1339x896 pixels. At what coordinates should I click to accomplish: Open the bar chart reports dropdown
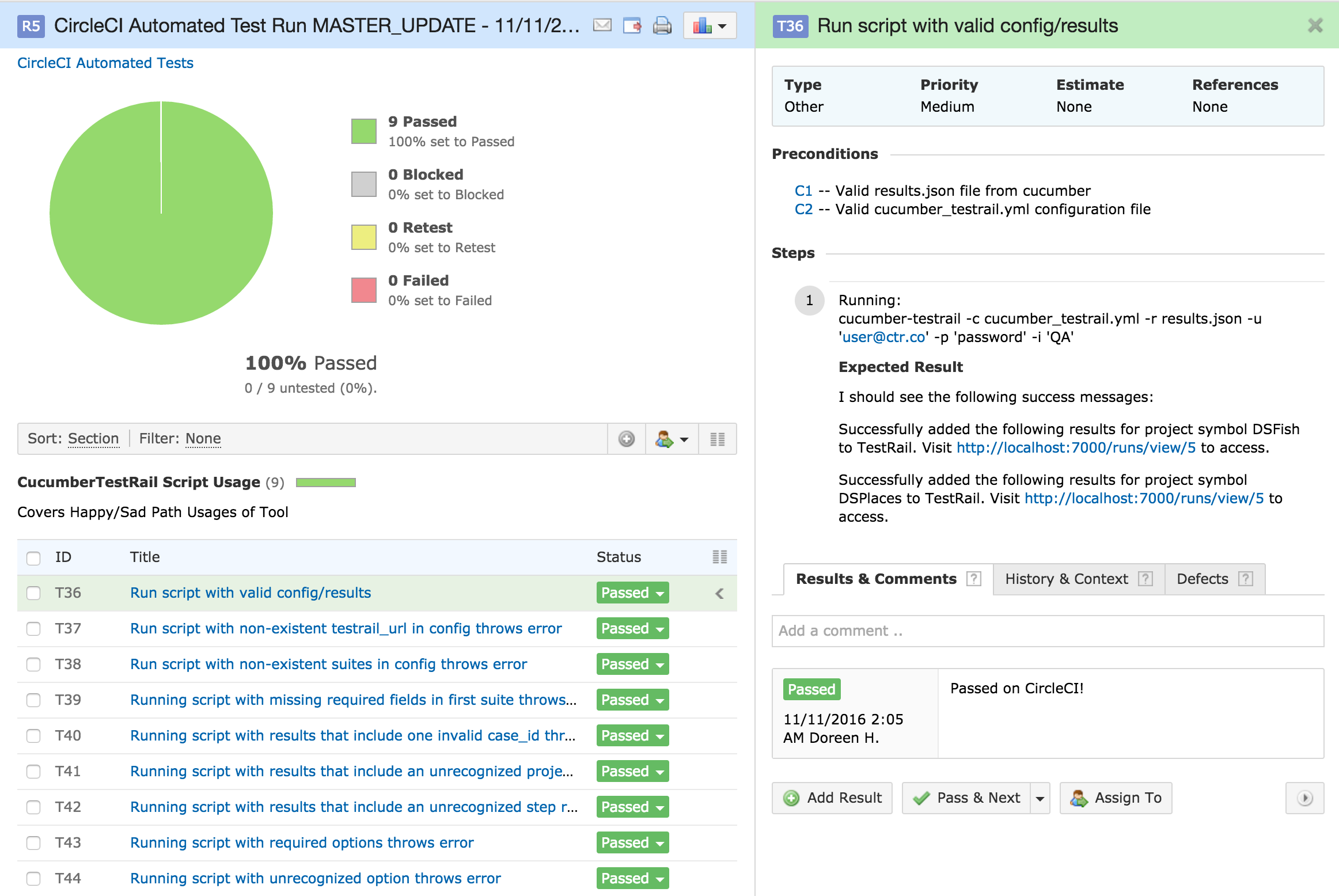pyautogui.click(x=710, y=25)
